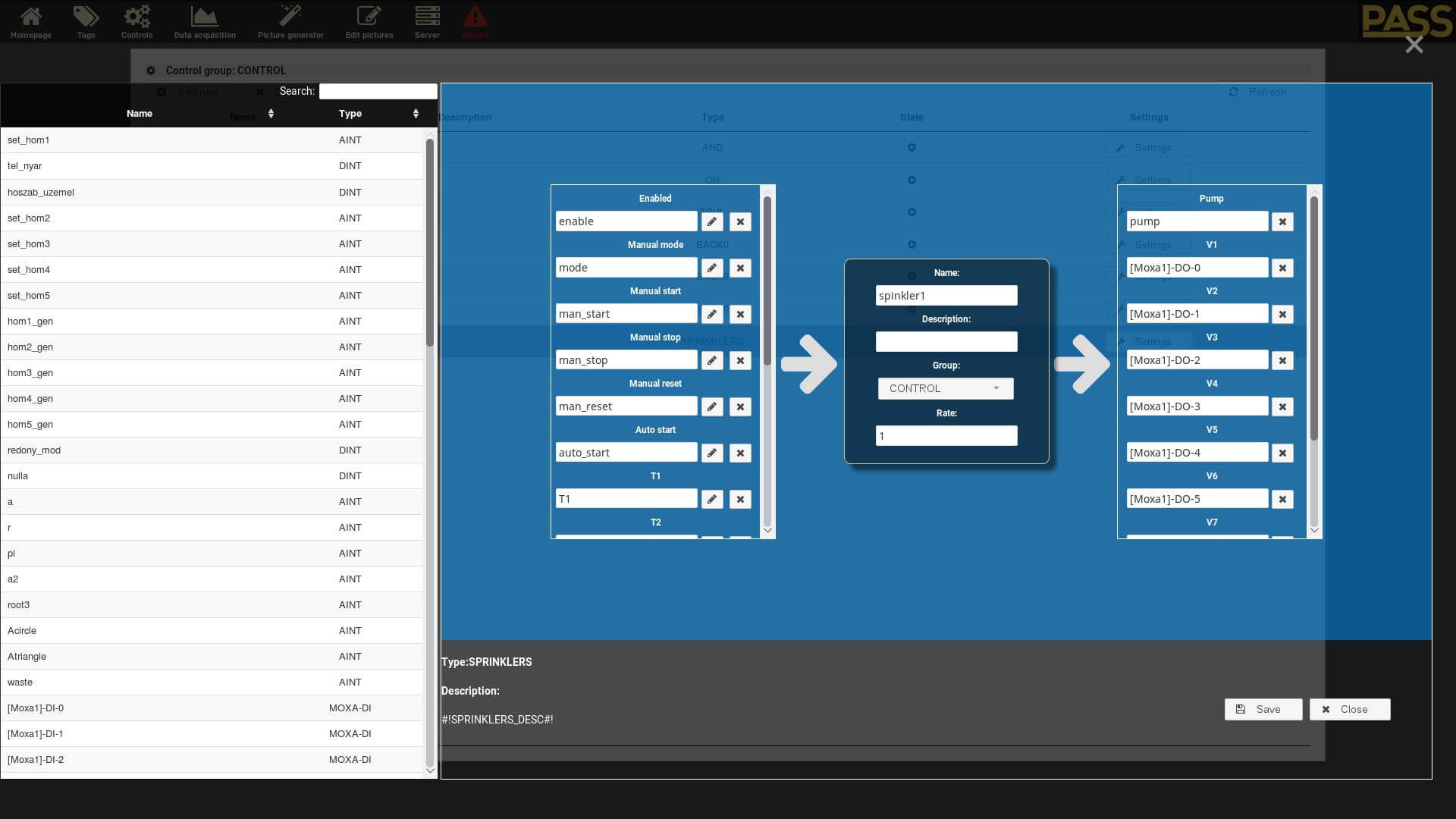Click the Close button in the dialog
Screen dimensions: 1456x819
1350,709
